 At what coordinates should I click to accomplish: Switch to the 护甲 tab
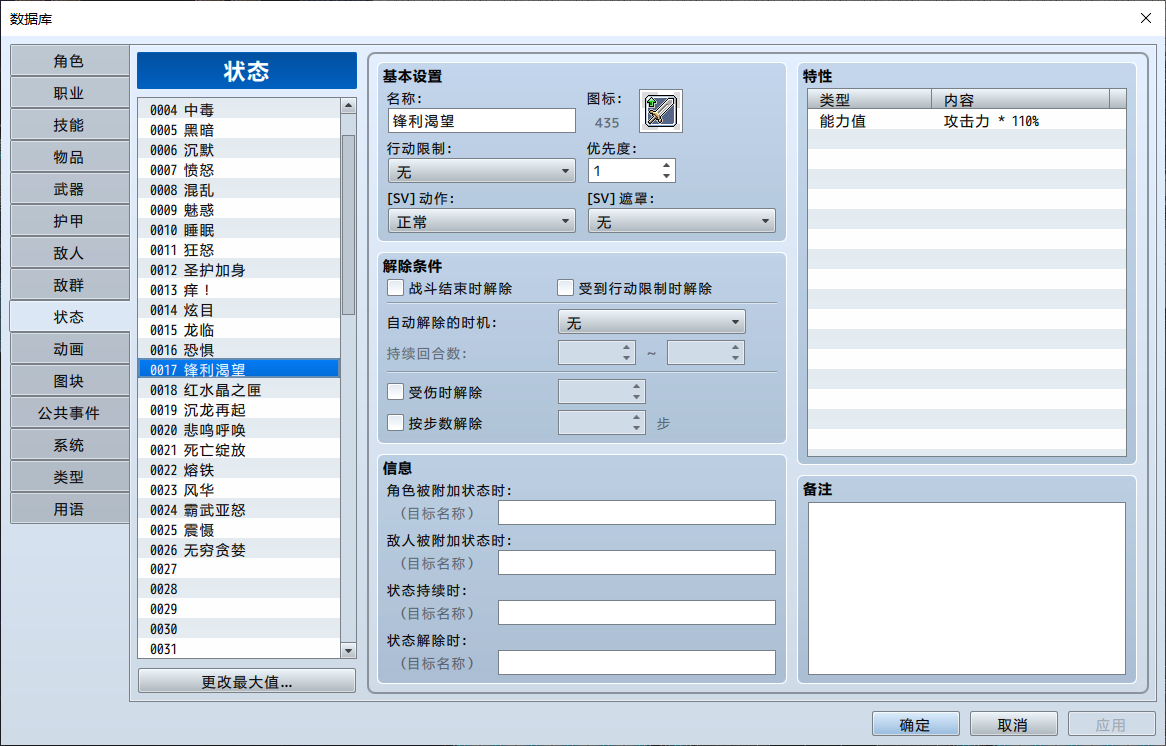coord(69,221)
